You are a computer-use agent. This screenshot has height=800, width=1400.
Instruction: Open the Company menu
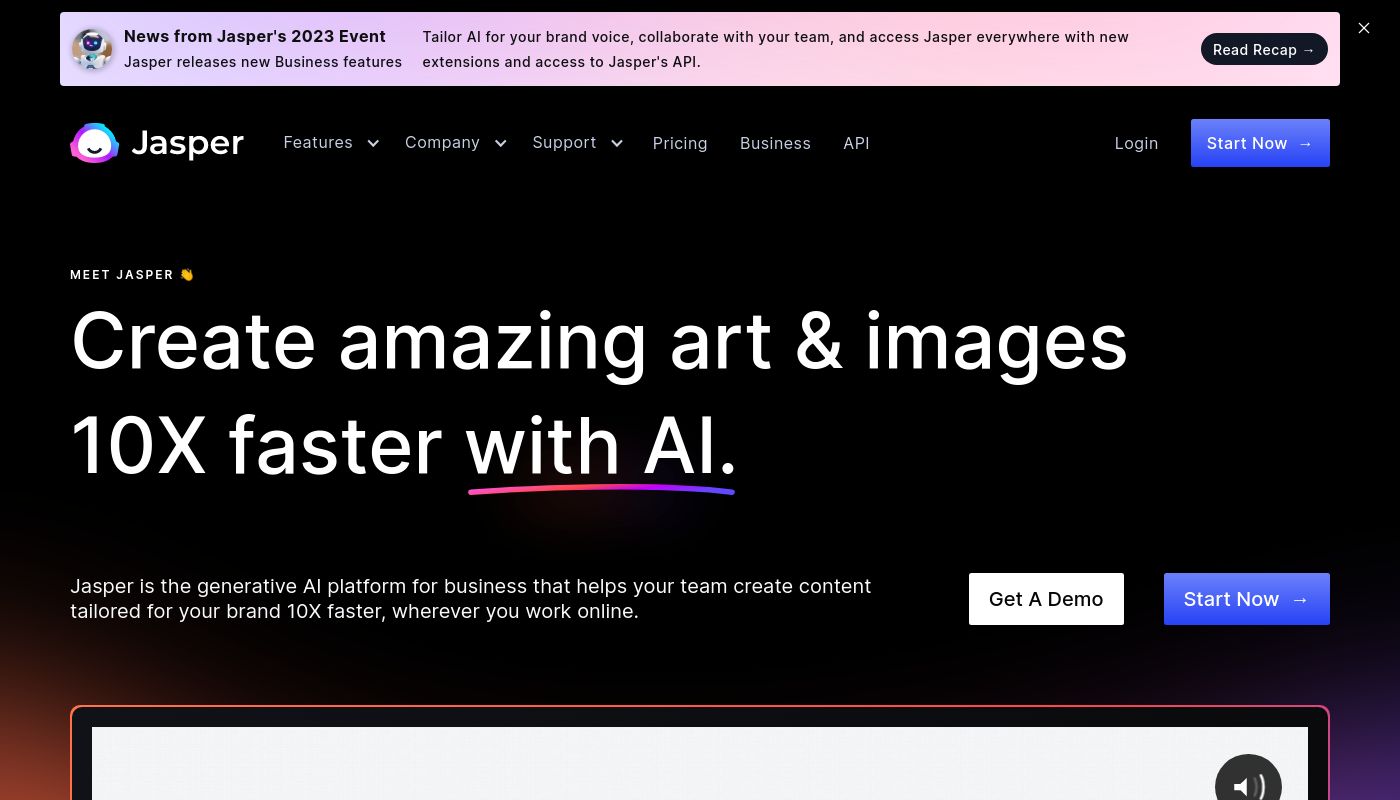pyautogui.click(x=442, y=142)
